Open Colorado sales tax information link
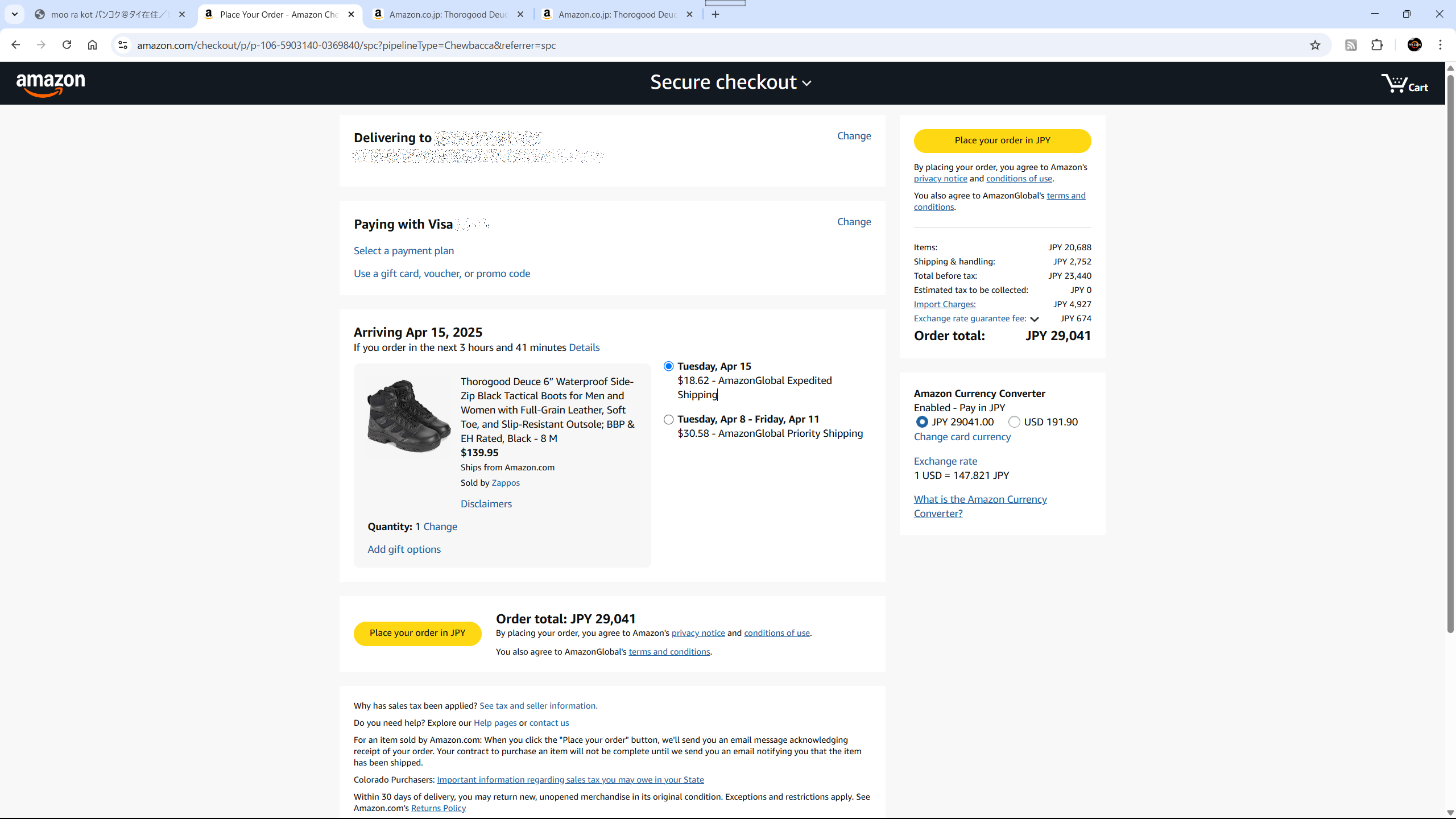Image resolution: width=1456 pixels, height=819 pixels. (570, 780)
